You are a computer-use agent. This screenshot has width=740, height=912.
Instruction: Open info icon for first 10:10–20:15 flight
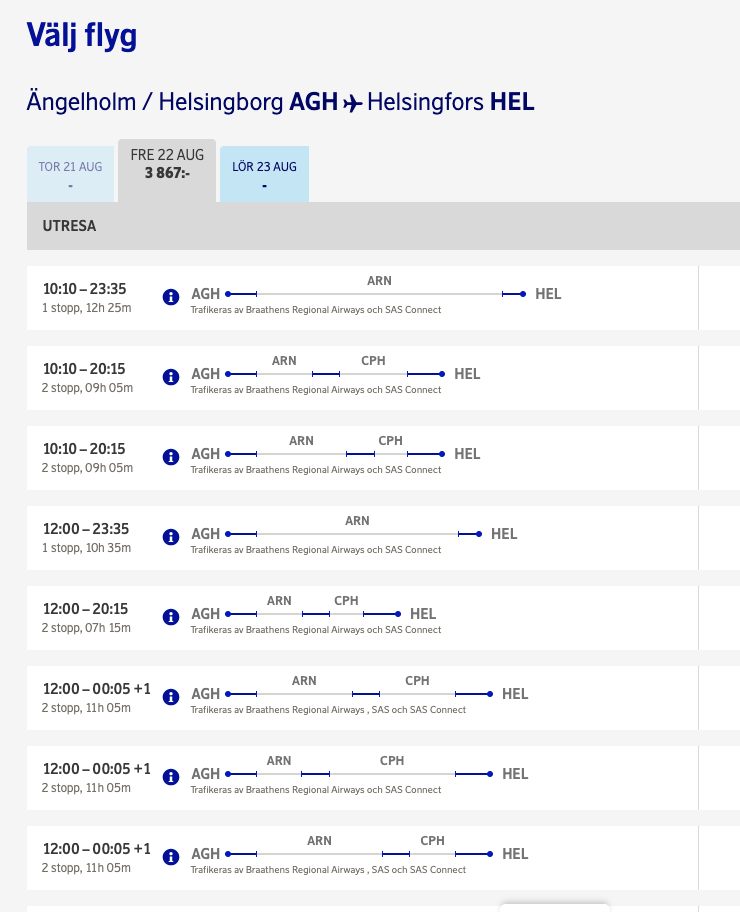(x=170, y=376)
